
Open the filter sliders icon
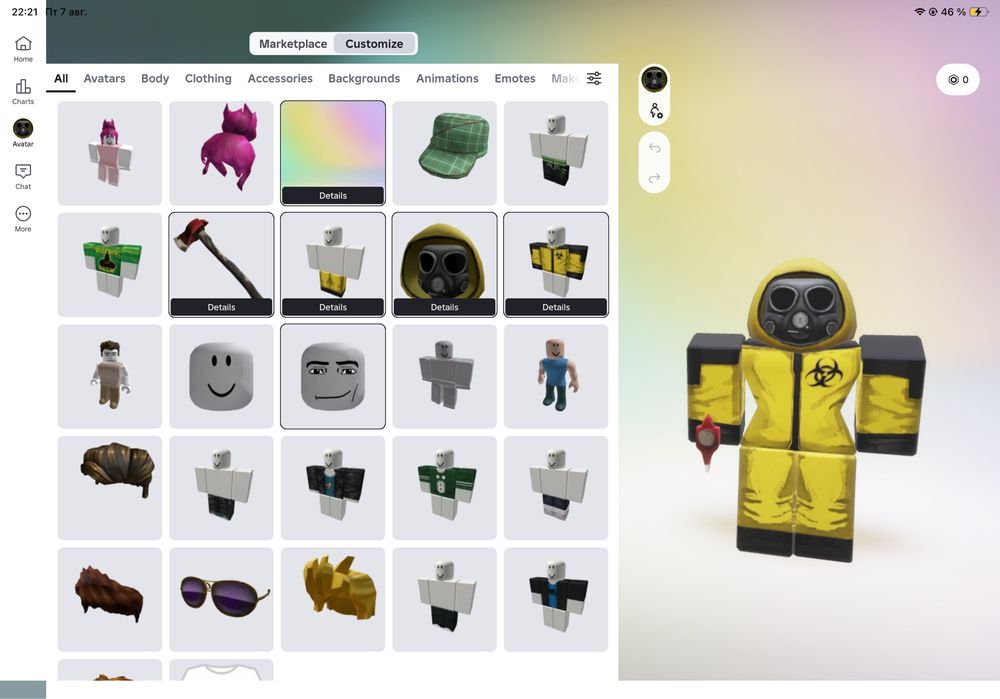594,78
